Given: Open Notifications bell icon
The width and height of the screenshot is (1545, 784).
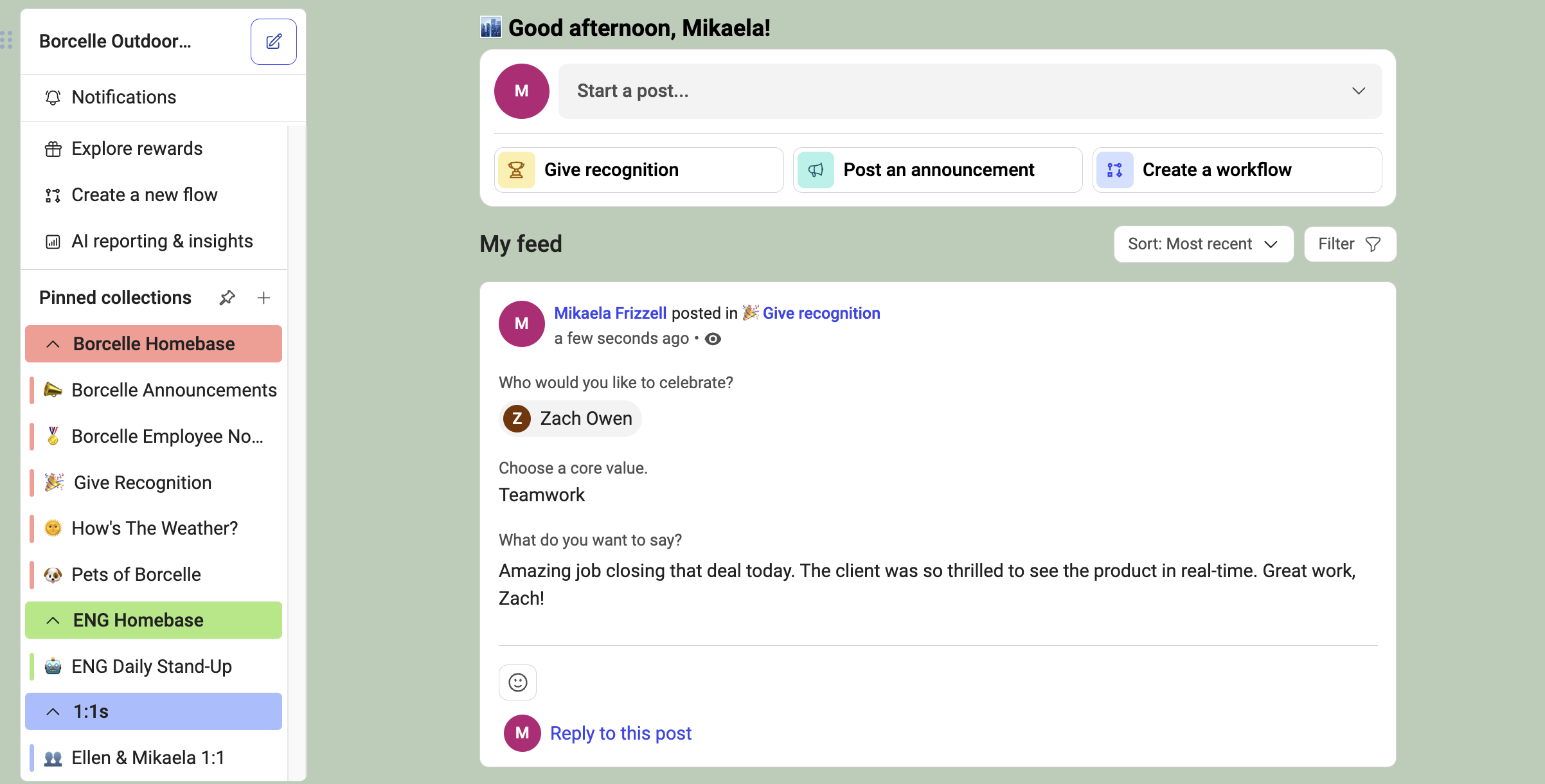Looking at the screenshot, I should [x=53, y=97].
